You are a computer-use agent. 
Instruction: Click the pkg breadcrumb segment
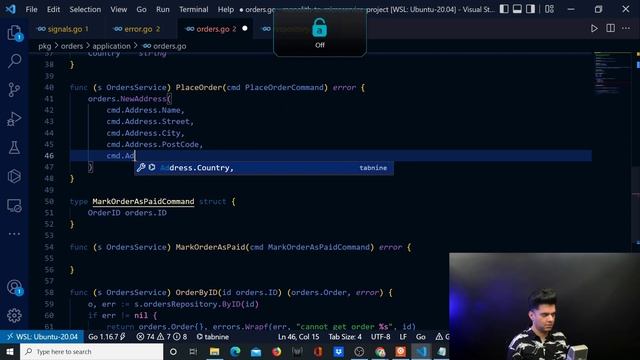pyautogui.click(x=44, y=46)
